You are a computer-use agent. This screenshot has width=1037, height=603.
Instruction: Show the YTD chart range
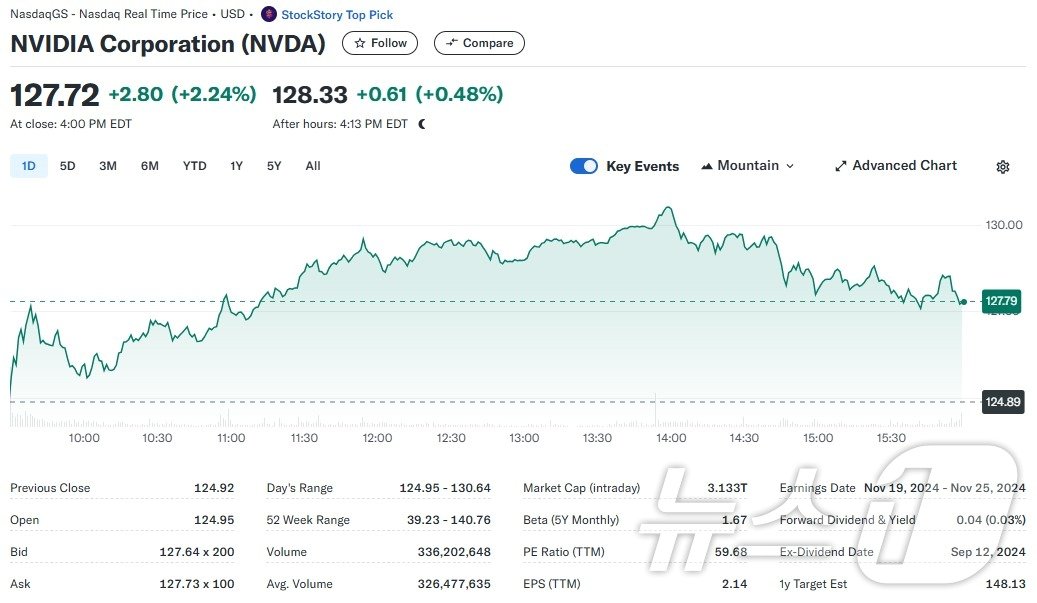194,166
